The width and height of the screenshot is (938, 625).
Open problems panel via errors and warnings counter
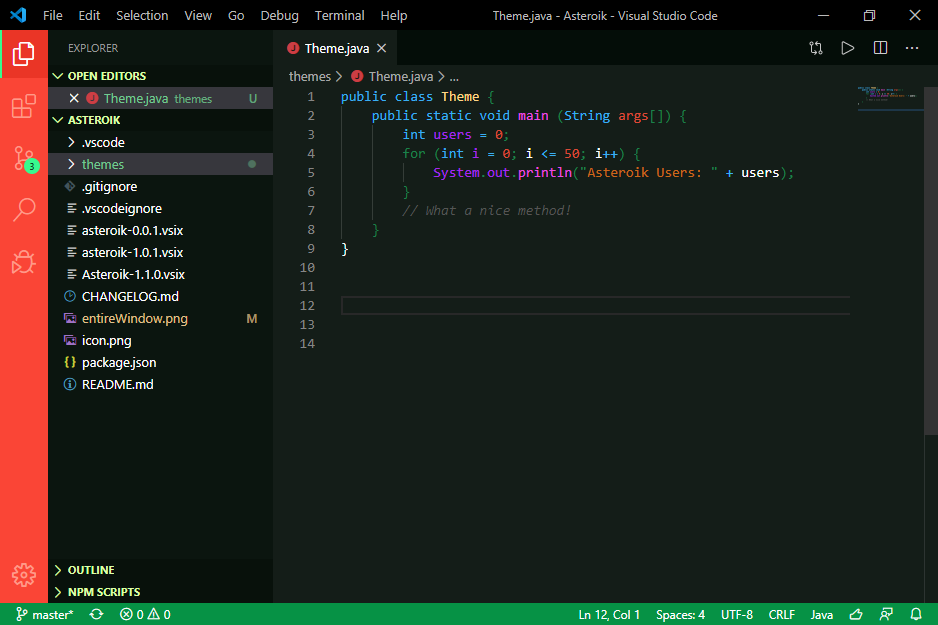tap(145, 614)
